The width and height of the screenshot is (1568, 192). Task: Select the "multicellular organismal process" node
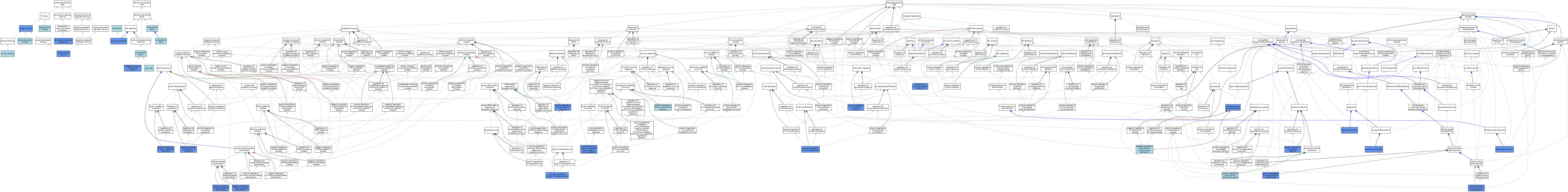coord(816,29)
